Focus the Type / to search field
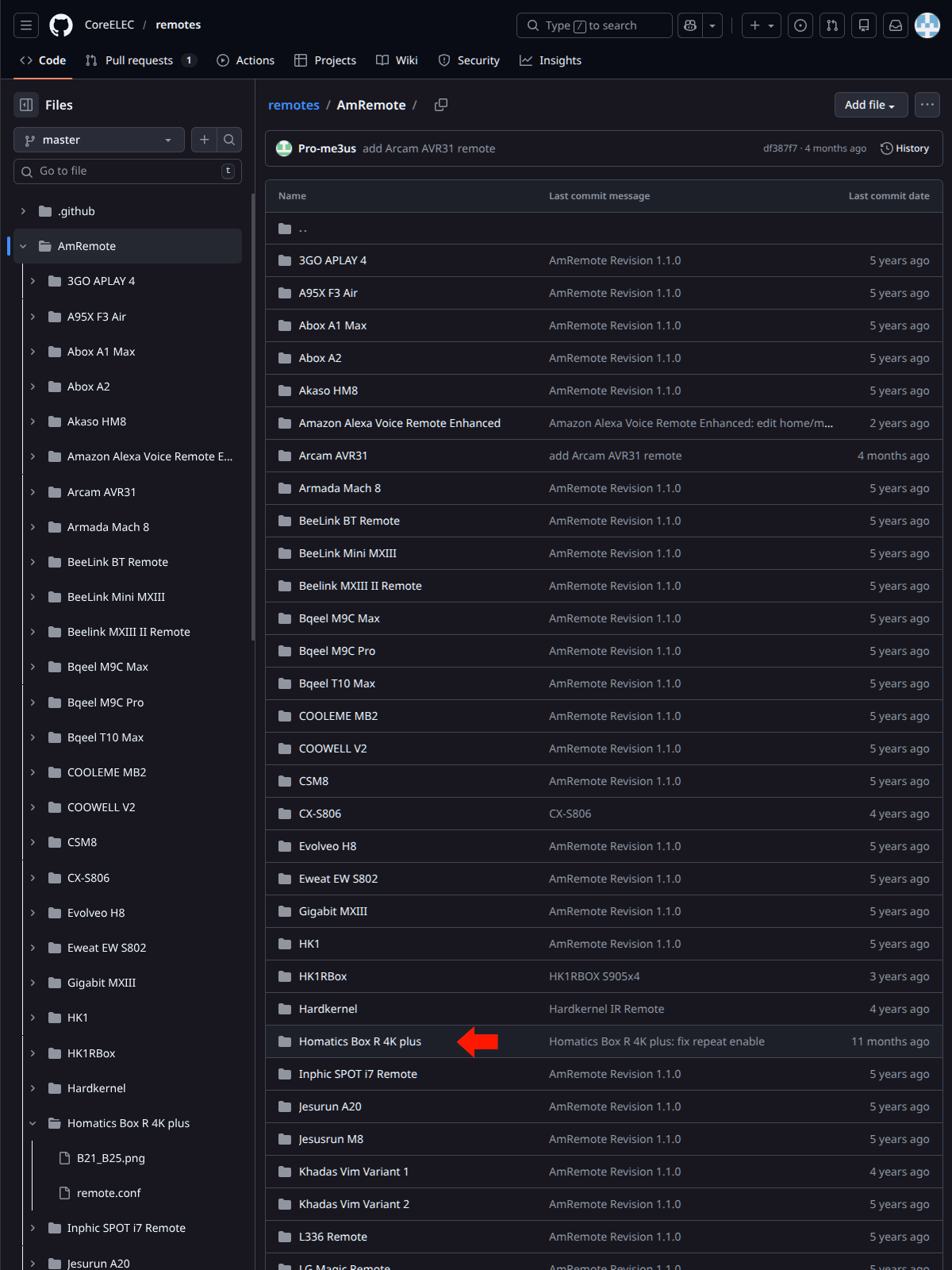Viewport: 952px width, 1270px height. click(x=594, y=25)
